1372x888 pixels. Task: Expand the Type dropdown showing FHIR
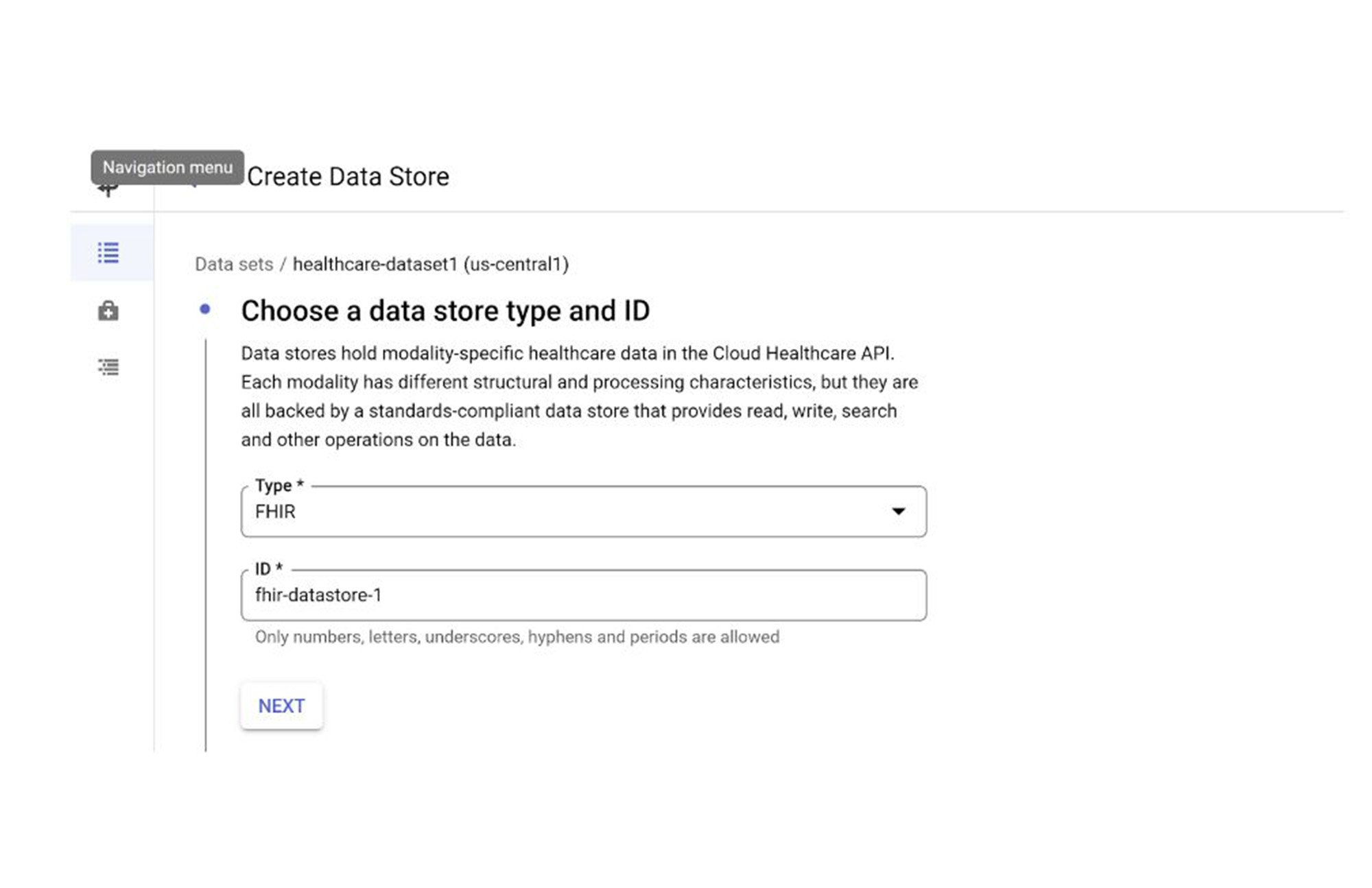tap(583, 512)
